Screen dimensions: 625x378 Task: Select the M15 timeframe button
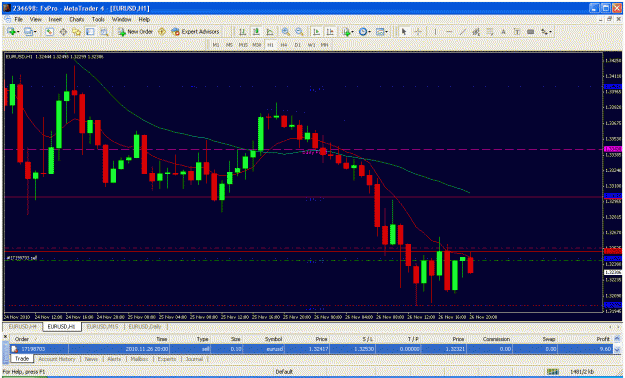(x=243, y=45)
